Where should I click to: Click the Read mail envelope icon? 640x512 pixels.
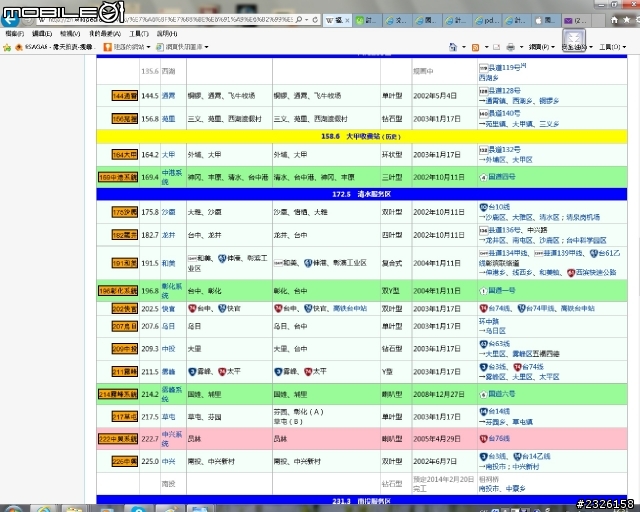496,47
